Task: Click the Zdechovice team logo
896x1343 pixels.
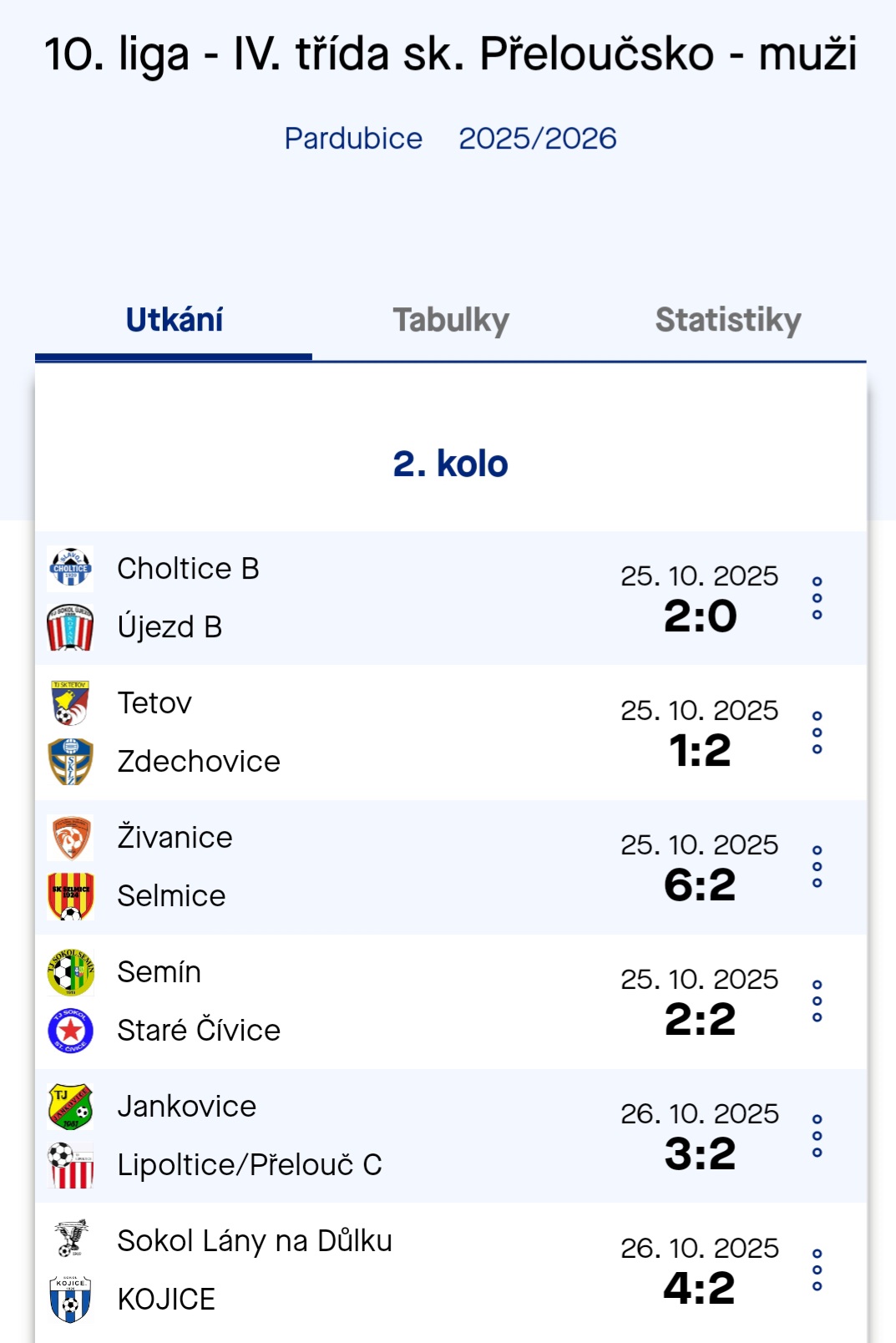Action: point(70,762)
